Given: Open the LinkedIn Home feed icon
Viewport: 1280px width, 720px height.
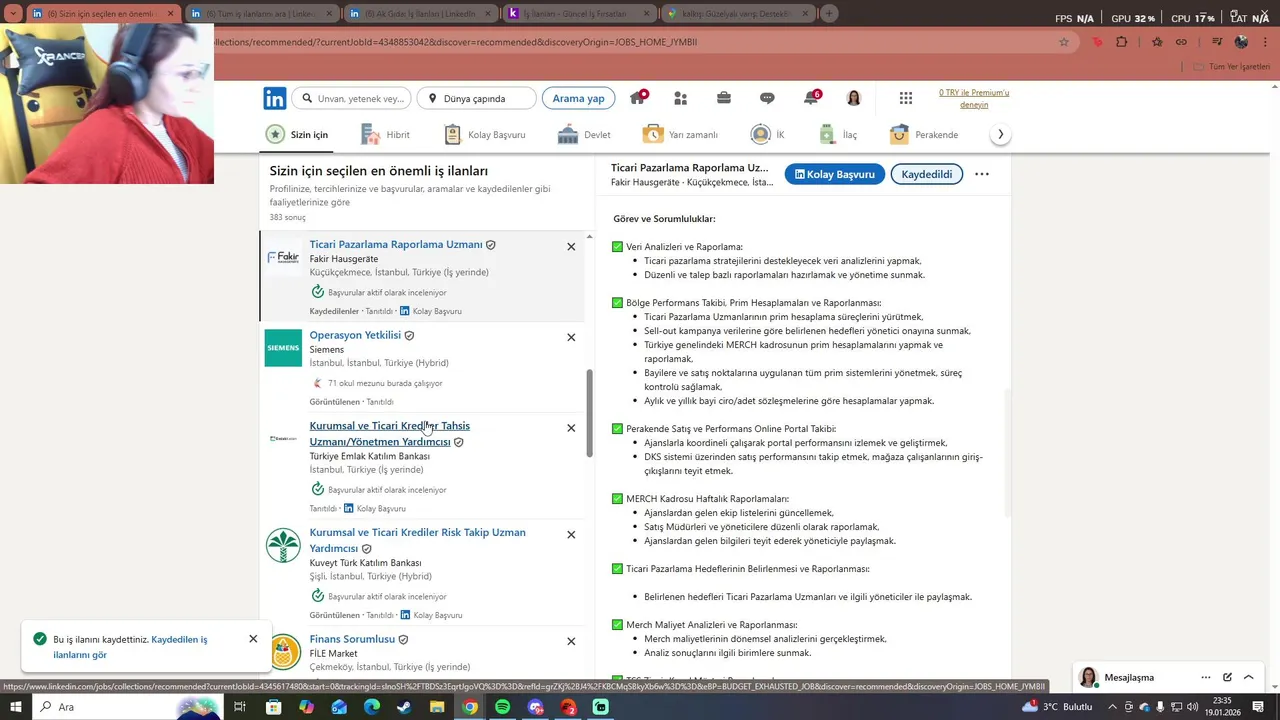Looking at the screenshot, I should [x=637, y=97].
